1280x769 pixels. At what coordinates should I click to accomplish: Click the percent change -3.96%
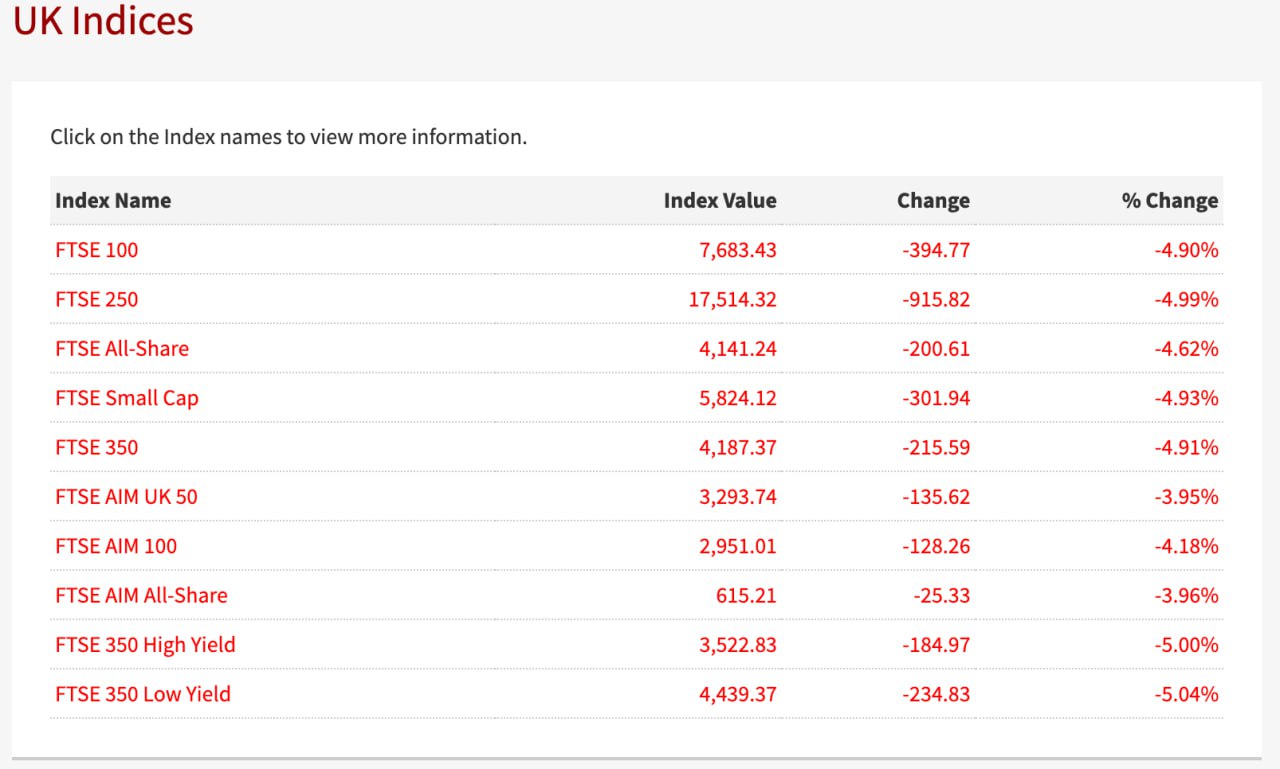click(1187, 595)
